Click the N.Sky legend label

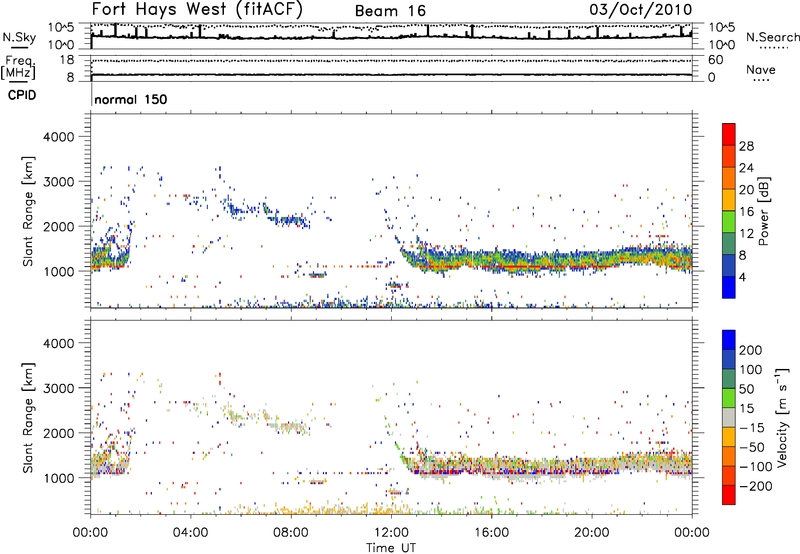[19, 37]
